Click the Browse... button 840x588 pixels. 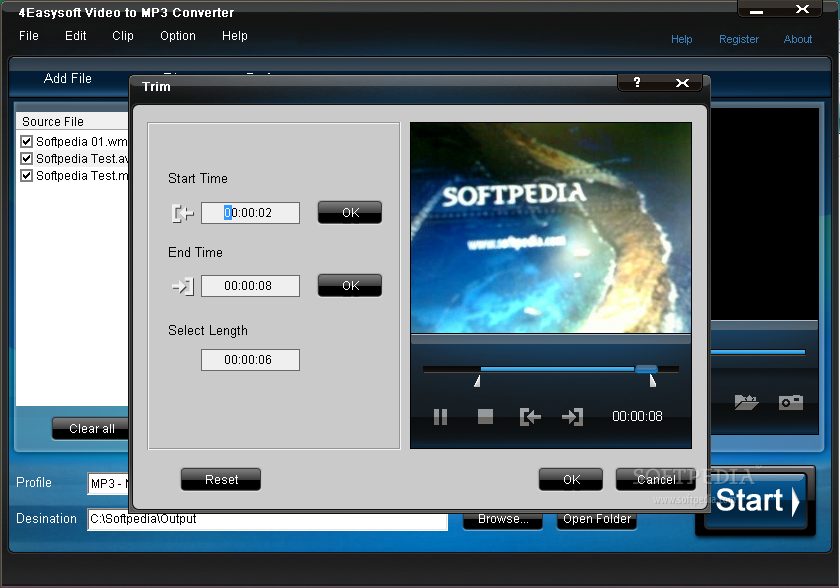coord(502,519)
